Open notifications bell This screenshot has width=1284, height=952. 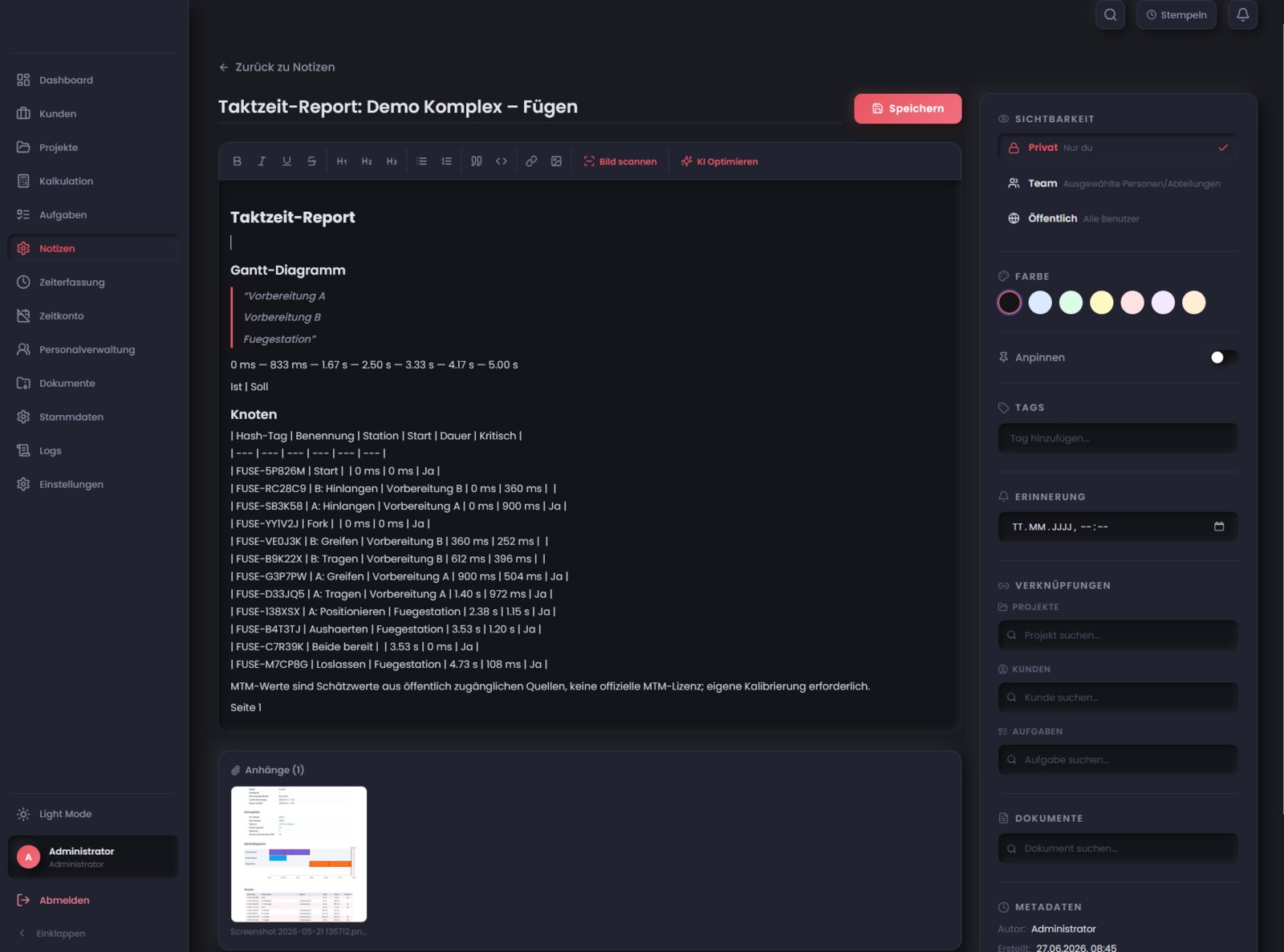pos(1242,14)
